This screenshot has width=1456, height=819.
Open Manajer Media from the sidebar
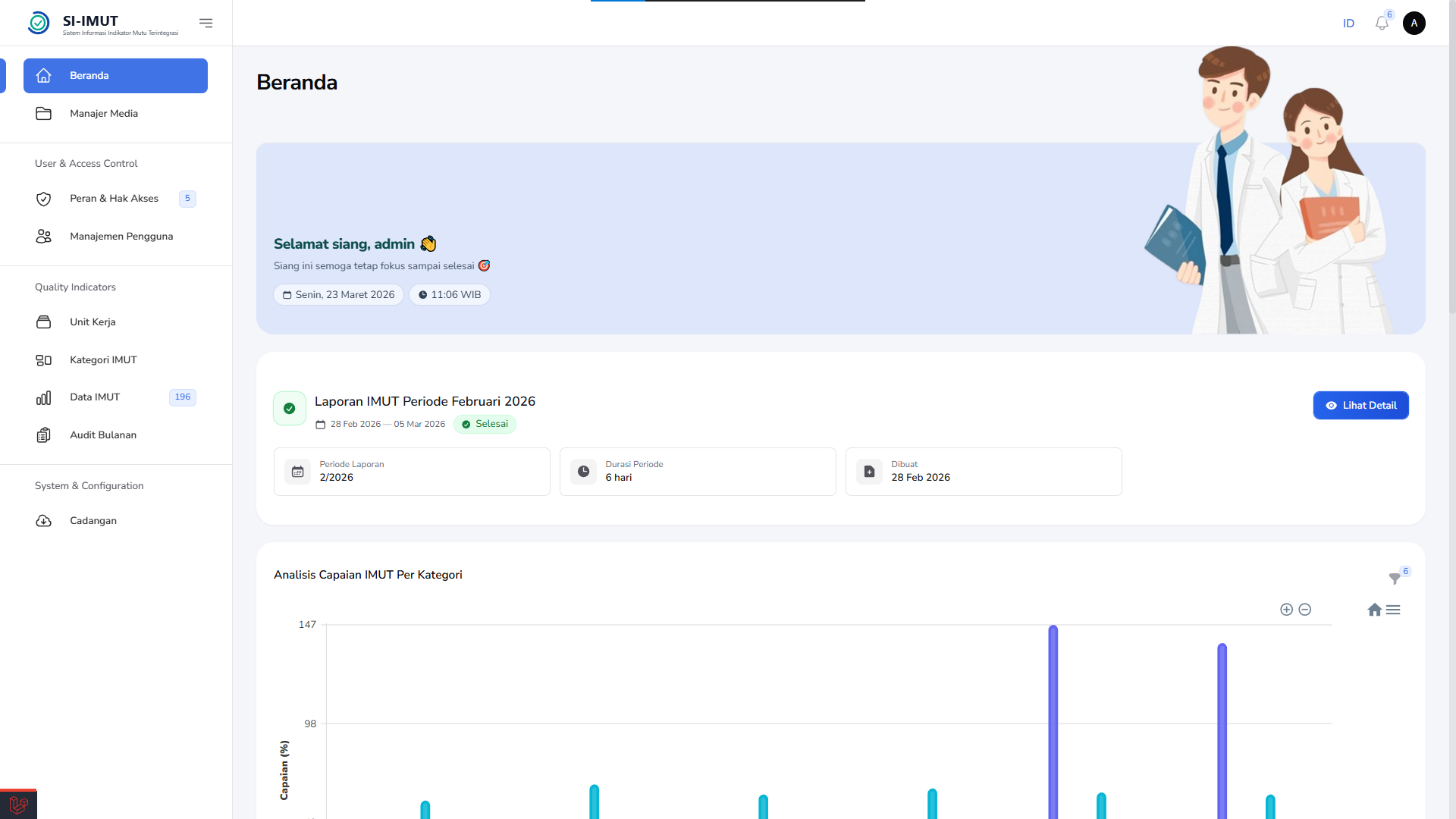[x=104, y=113]
